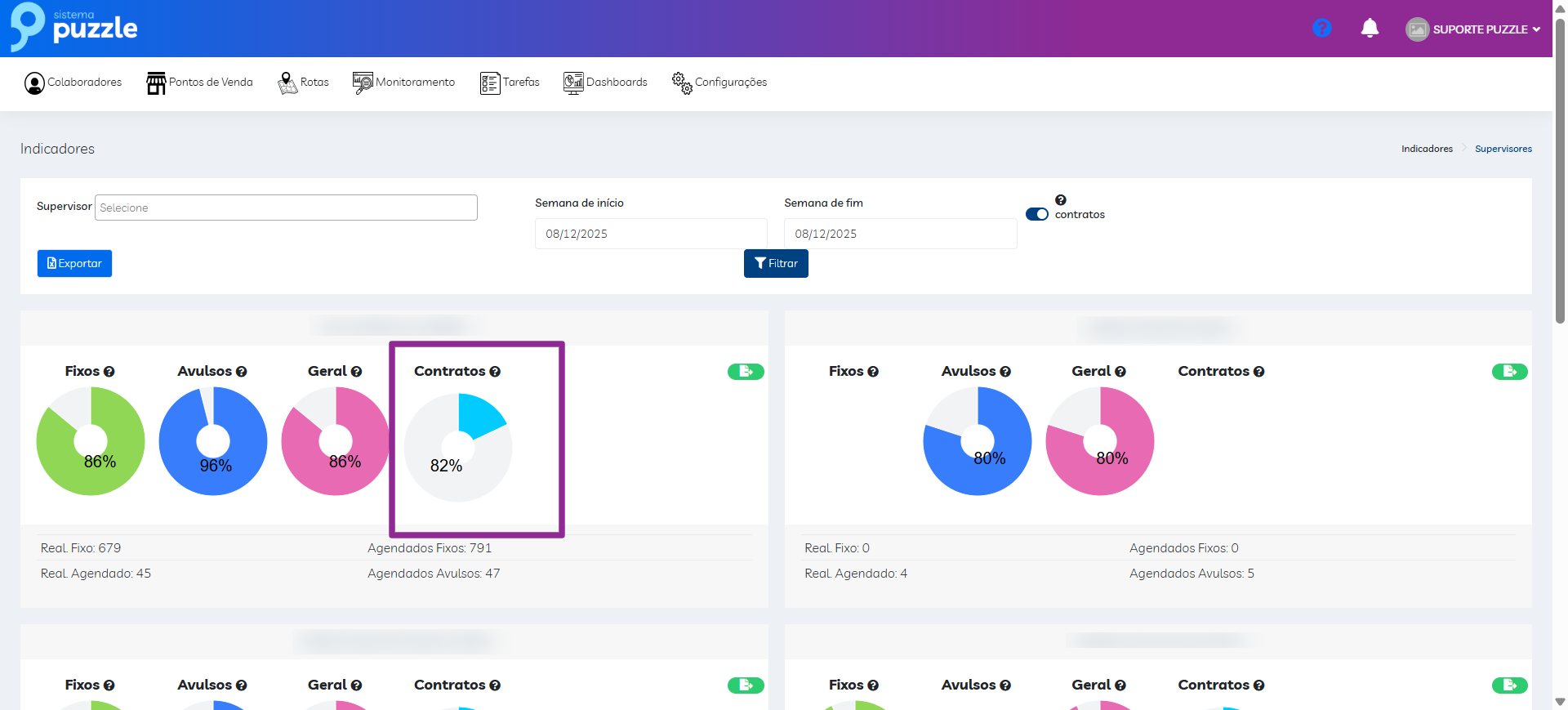The image size is (1568, 710).
Task: Click help icon next to first Avulsos
Action: (x=241, y=372)
